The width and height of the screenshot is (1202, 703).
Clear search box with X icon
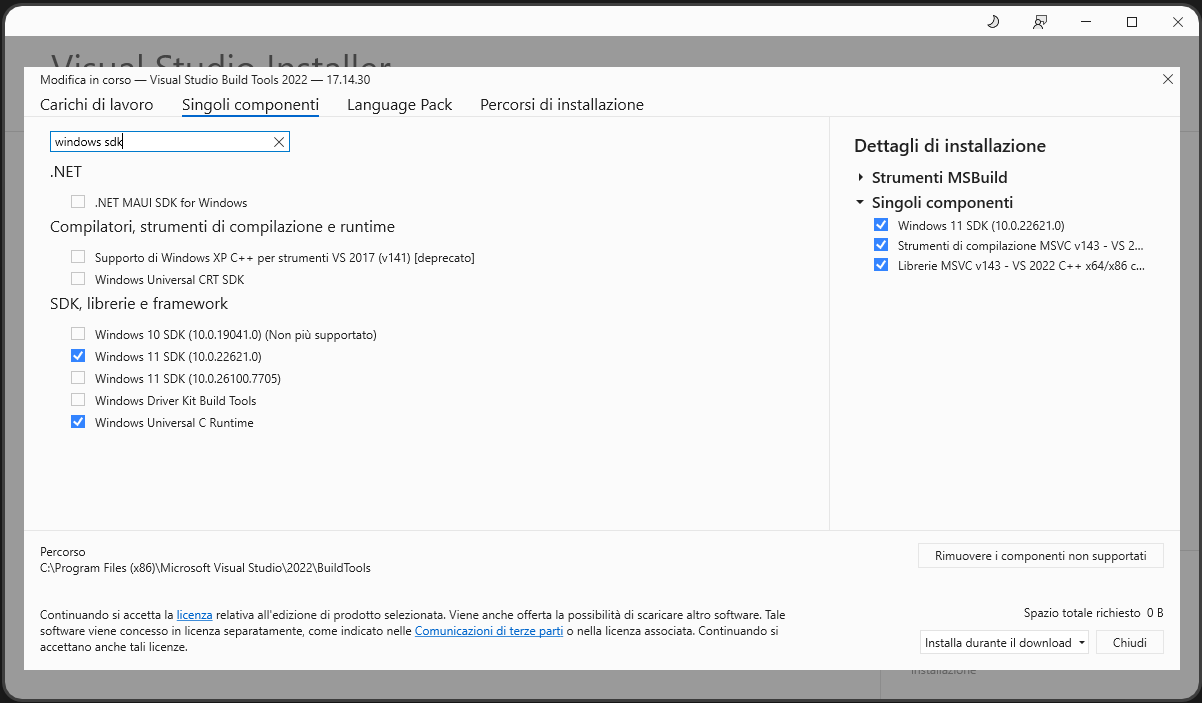[x=279, y=142]
